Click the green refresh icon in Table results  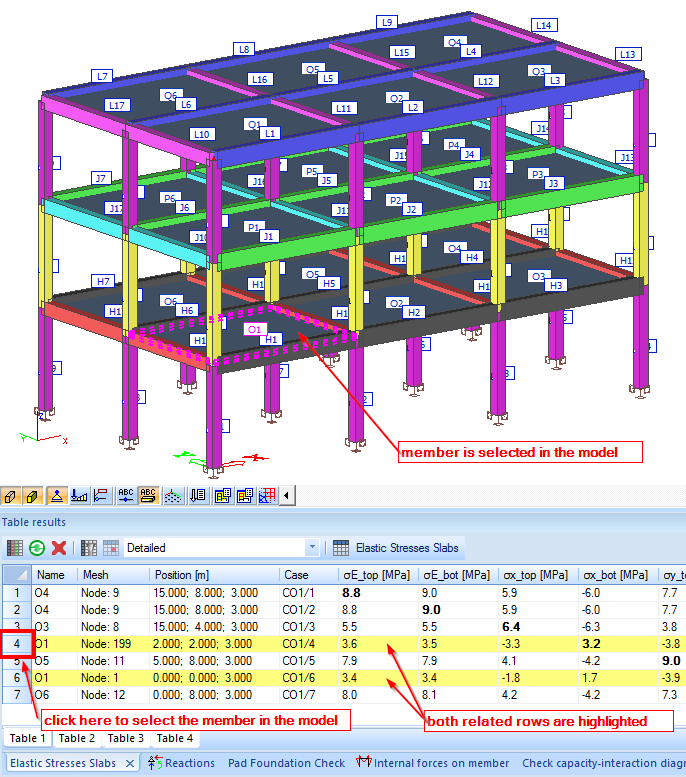click(x=36, y=548)
